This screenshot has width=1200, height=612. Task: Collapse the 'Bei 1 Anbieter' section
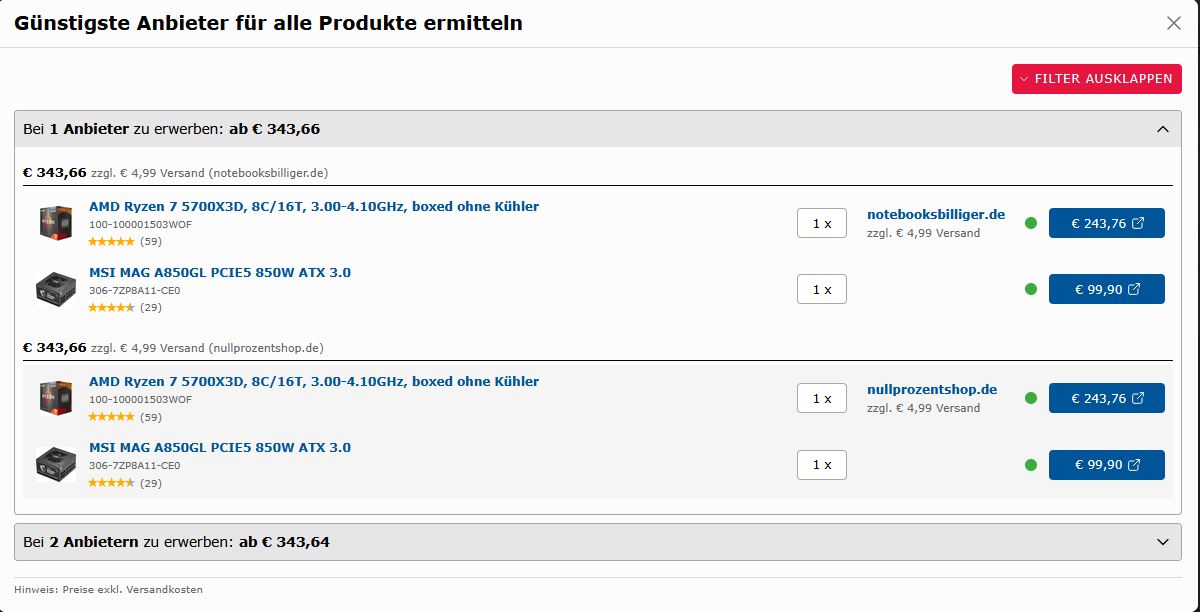pyautogui.click(x=1162, y=129)
